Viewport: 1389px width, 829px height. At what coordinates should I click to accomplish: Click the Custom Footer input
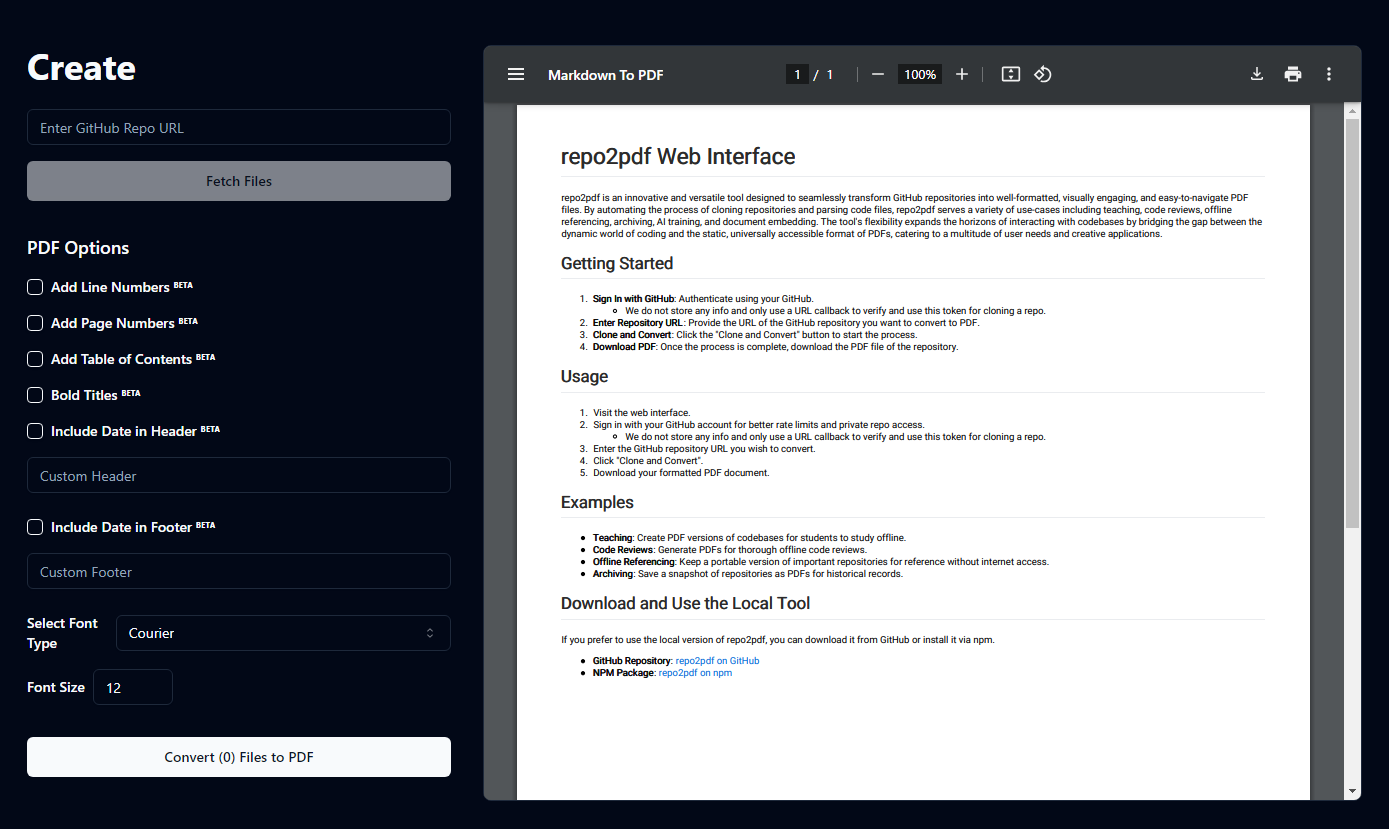[x=239, y=572]
